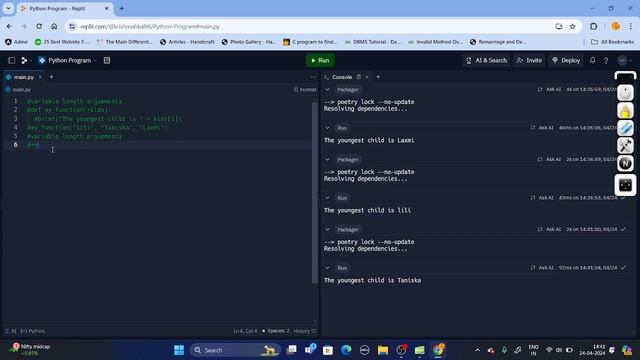
Task: Click Ask AI on the lili Run entry
Action: 542,198
